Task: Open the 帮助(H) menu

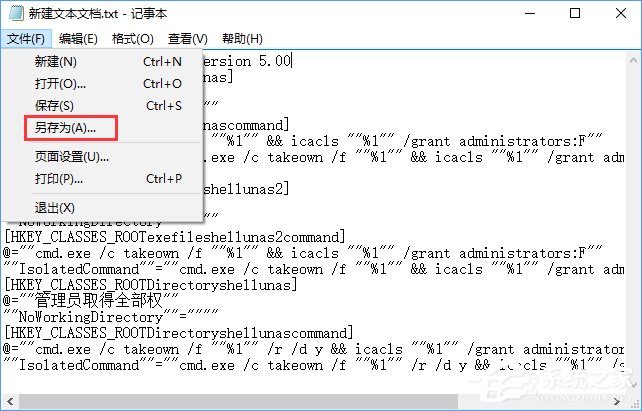Action: [242, 39]
